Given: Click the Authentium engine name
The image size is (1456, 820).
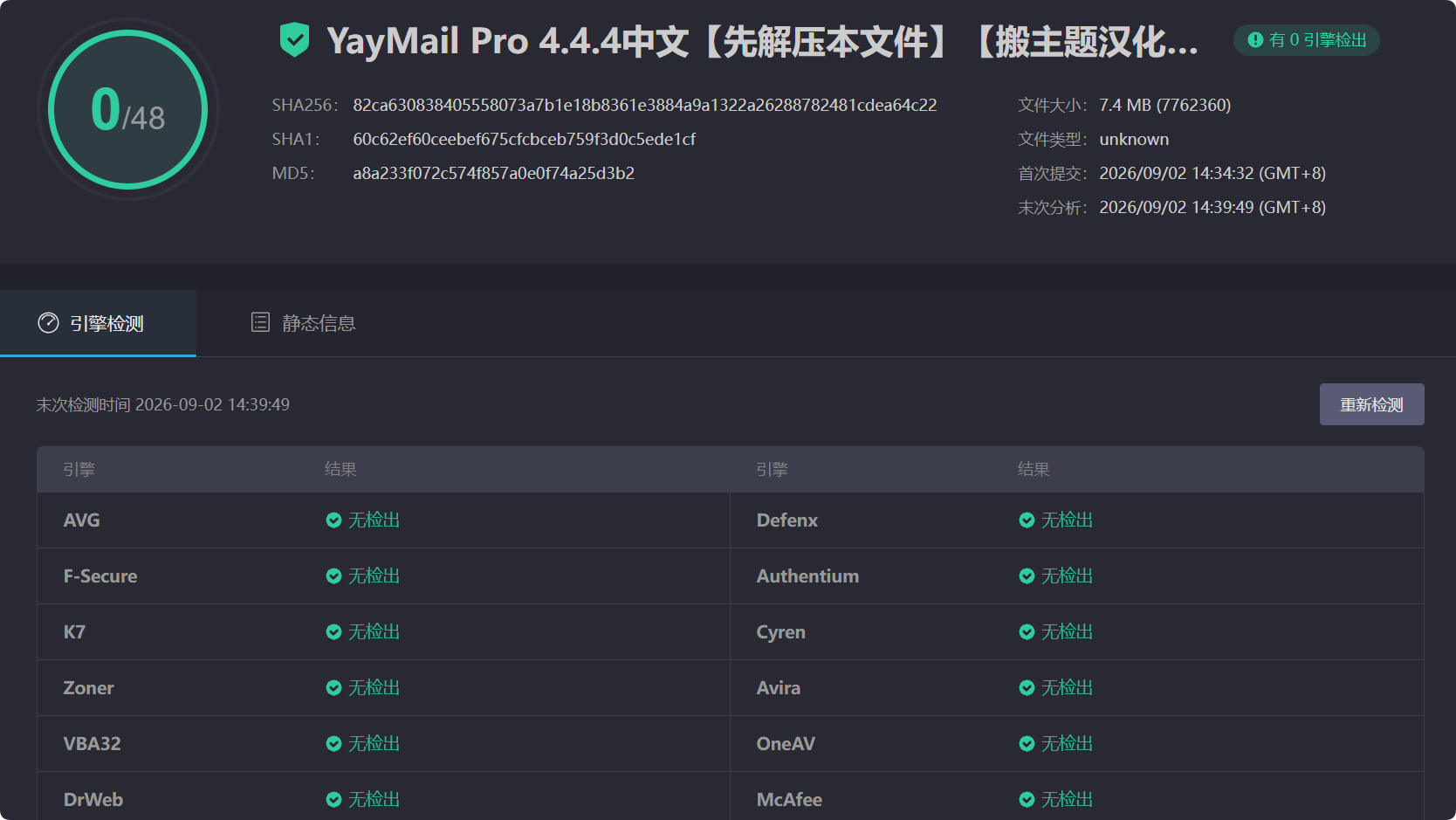Looking at the screenshot, I should pos(807,576).
